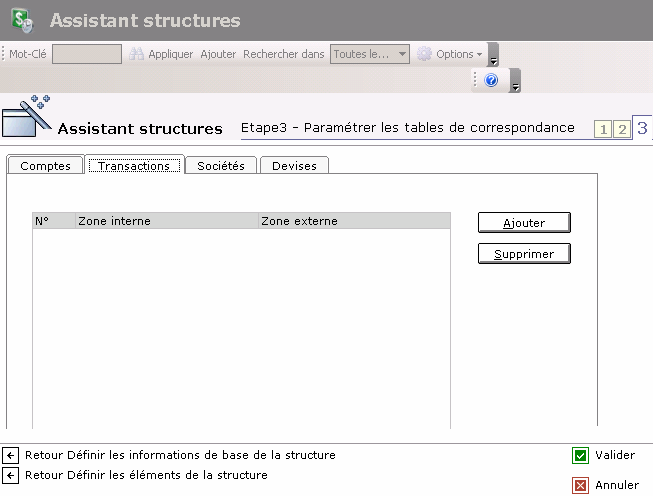Go to wizard step 2
The height and width of the screenshot is (496, 653).
point(622,129)
